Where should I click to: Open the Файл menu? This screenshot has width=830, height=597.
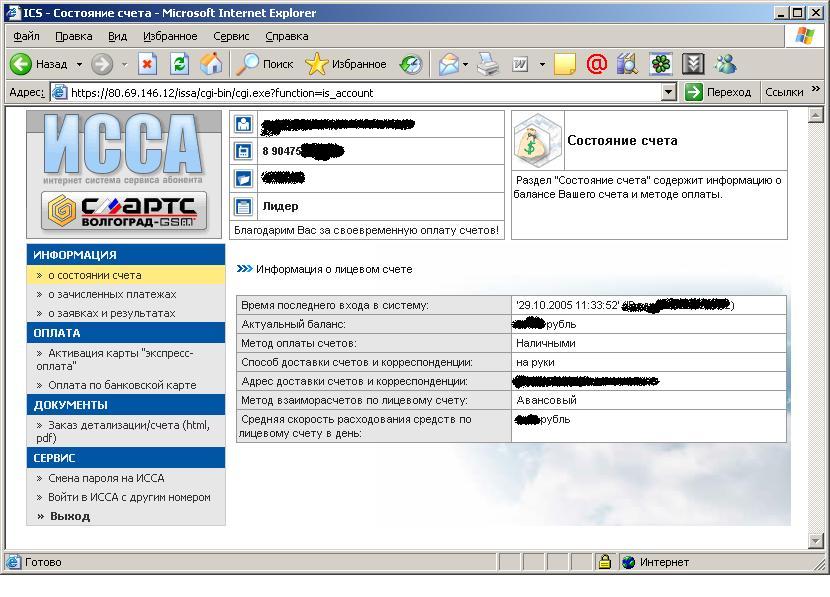tap(27, 36)
